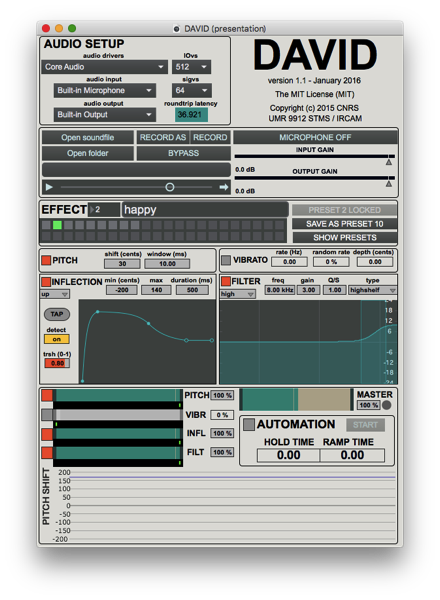The image size is (440, 600).
Task: Click the MASTER mix level bar
Action: click(297, 399)
